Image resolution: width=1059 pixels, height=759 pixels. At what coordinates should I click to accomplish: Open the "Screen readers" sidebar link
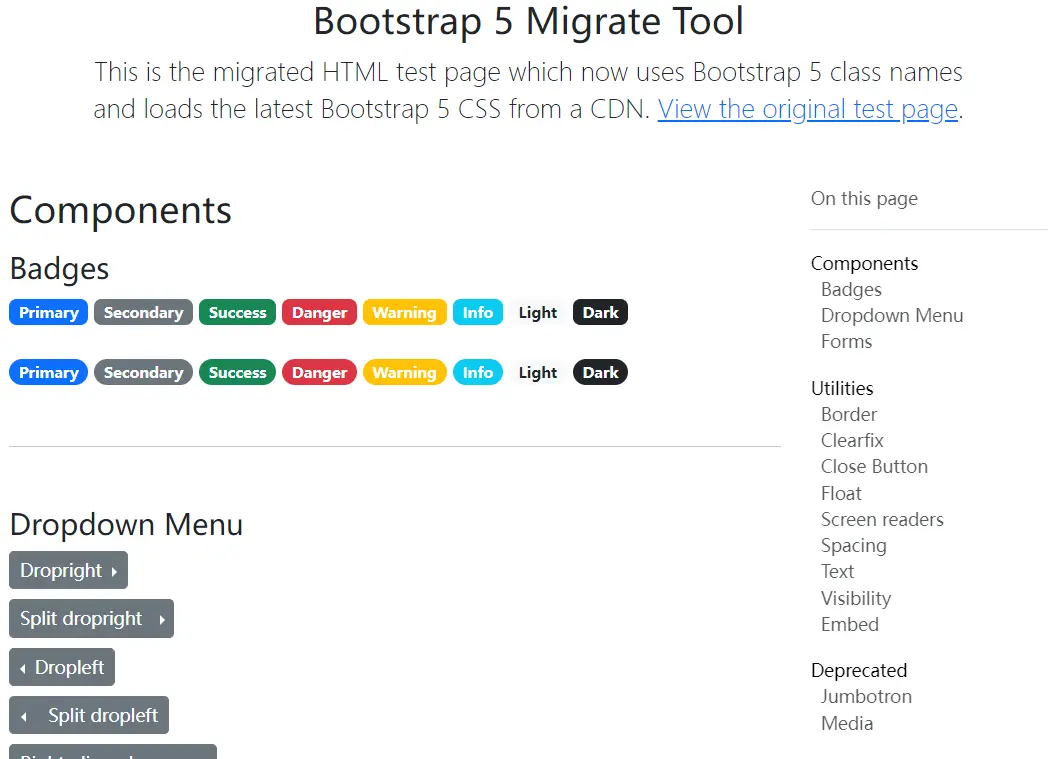tap(883, 519)
